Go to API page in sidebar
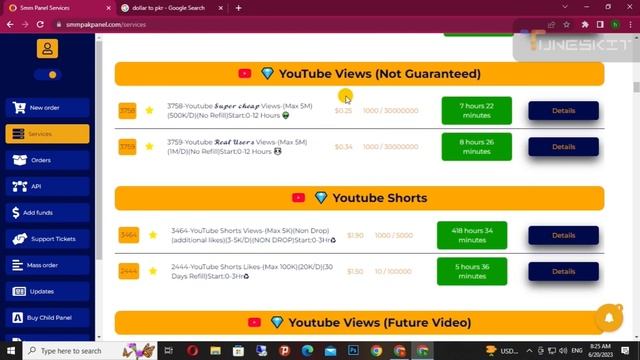The image size is (640, 360). point(47,187)
